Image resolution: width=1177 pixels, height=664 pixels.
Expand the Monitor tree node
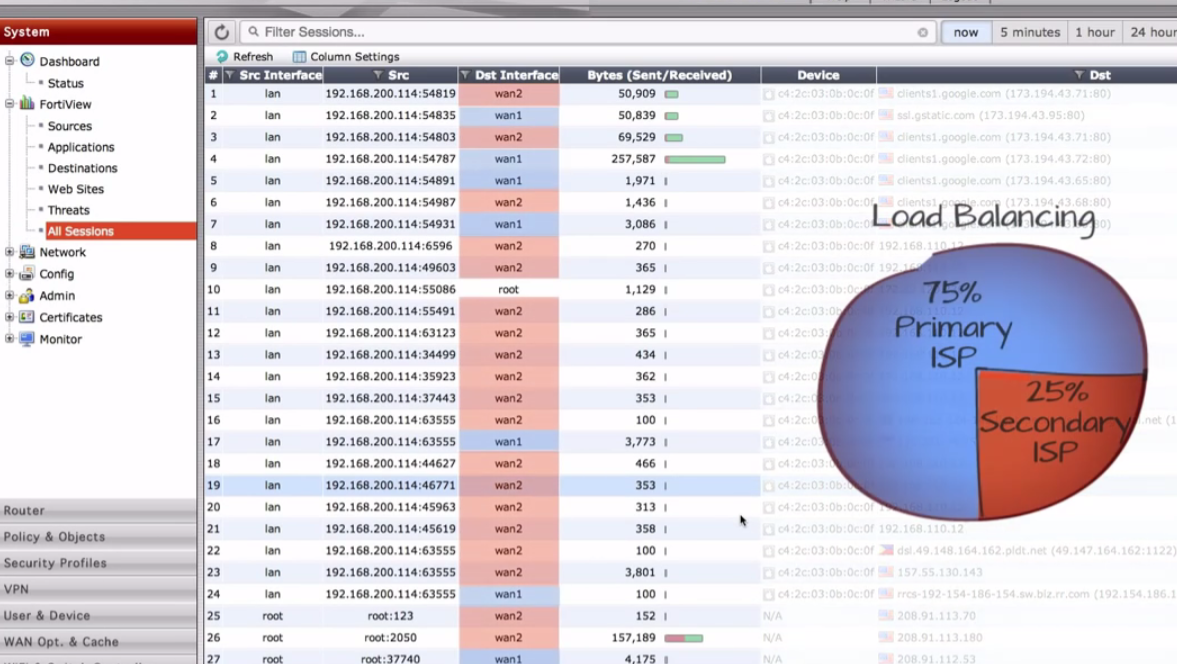10,339
